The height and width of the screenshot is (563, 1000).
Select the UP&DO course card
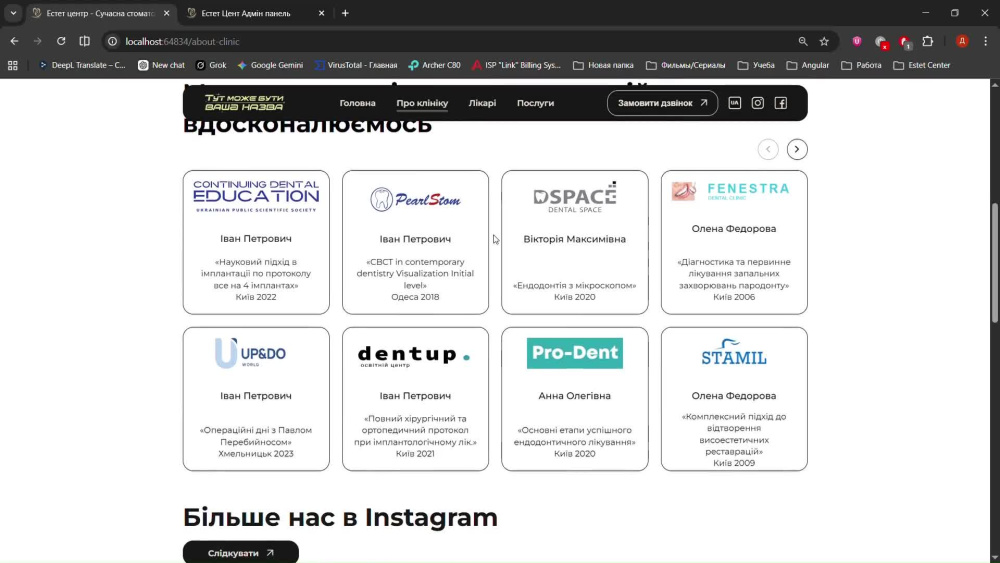[x=256, y=399]
